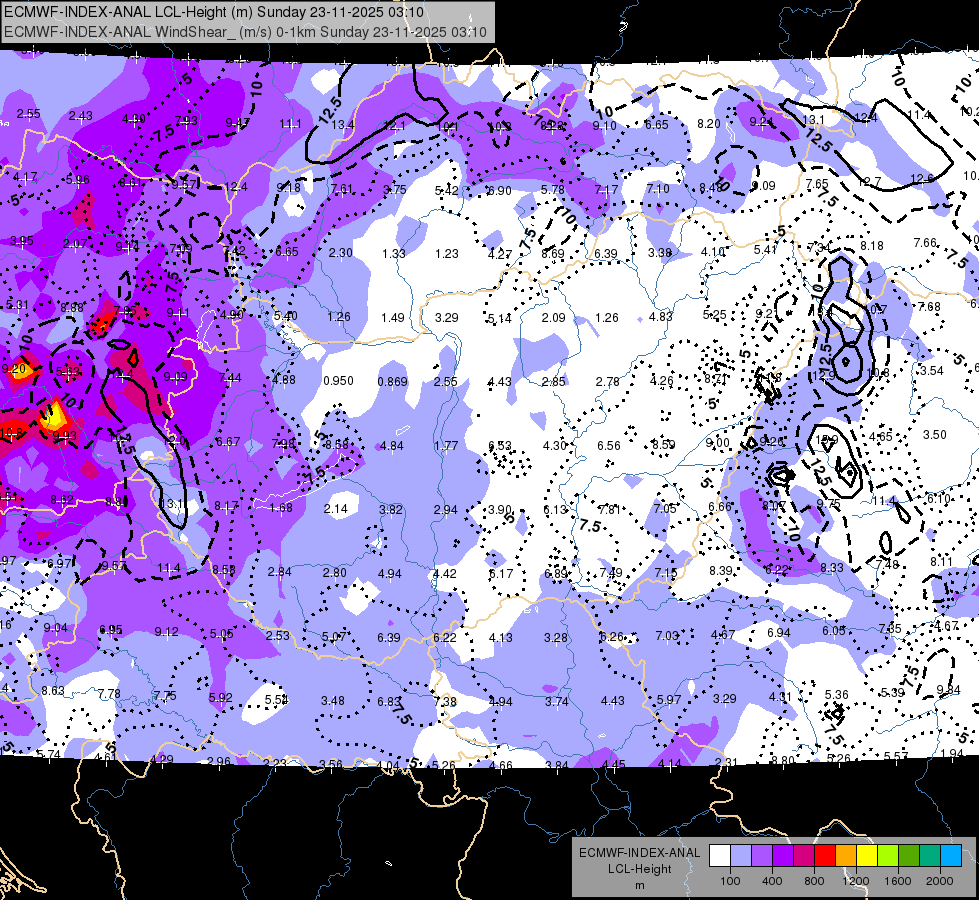
Task: Click the map value '2.09'
Action: coord(553,318)
